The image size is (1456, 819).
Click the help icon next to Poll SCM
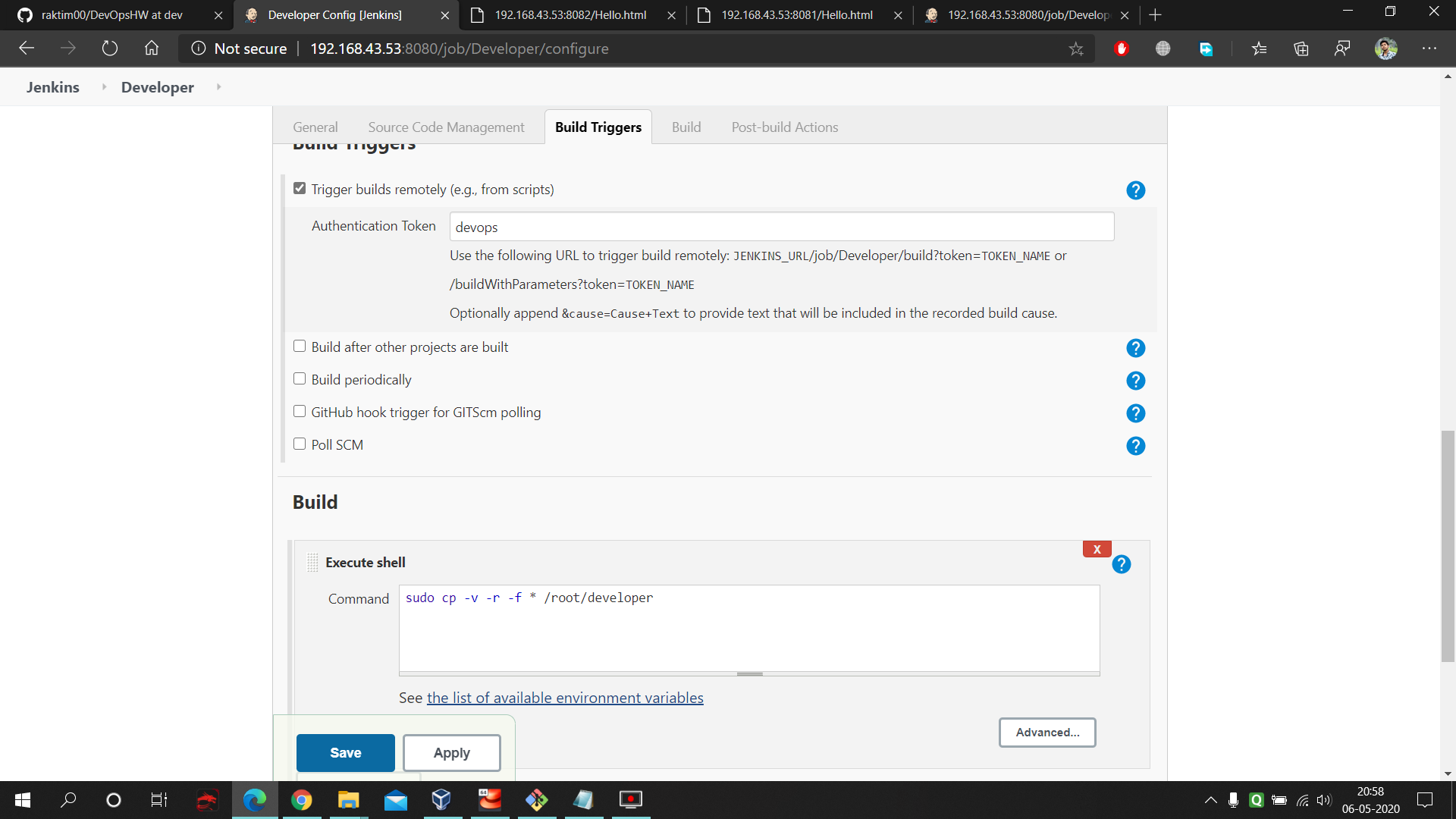click(x=1135, y=445)
